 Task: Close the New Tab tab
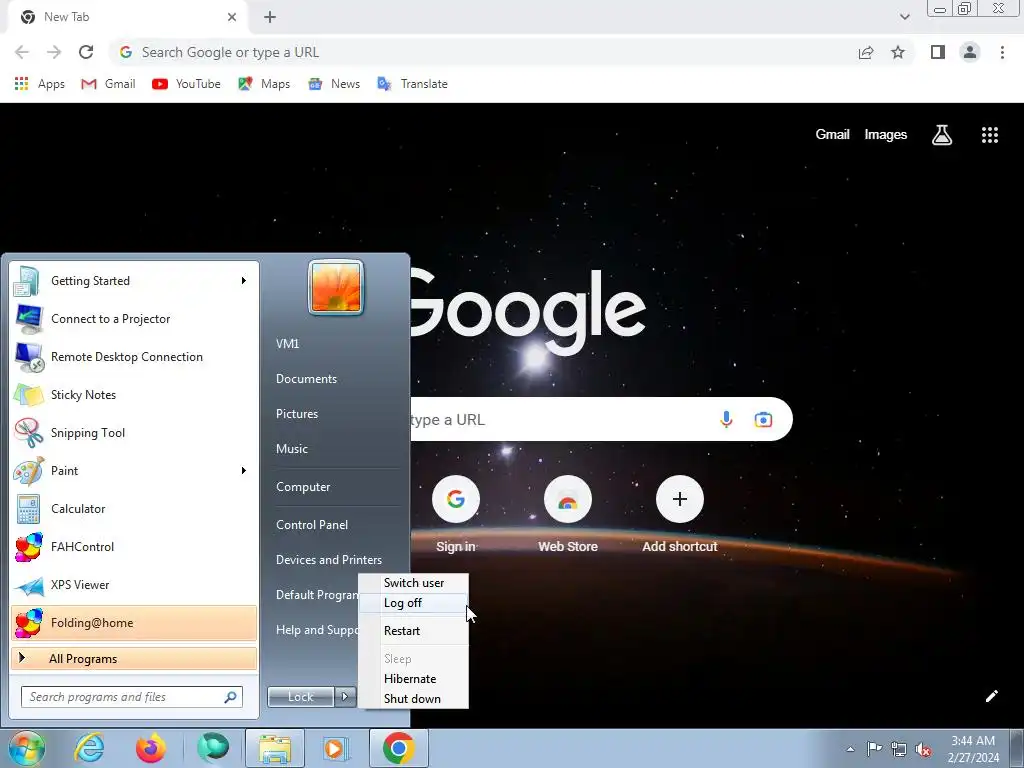pos(232,17)
